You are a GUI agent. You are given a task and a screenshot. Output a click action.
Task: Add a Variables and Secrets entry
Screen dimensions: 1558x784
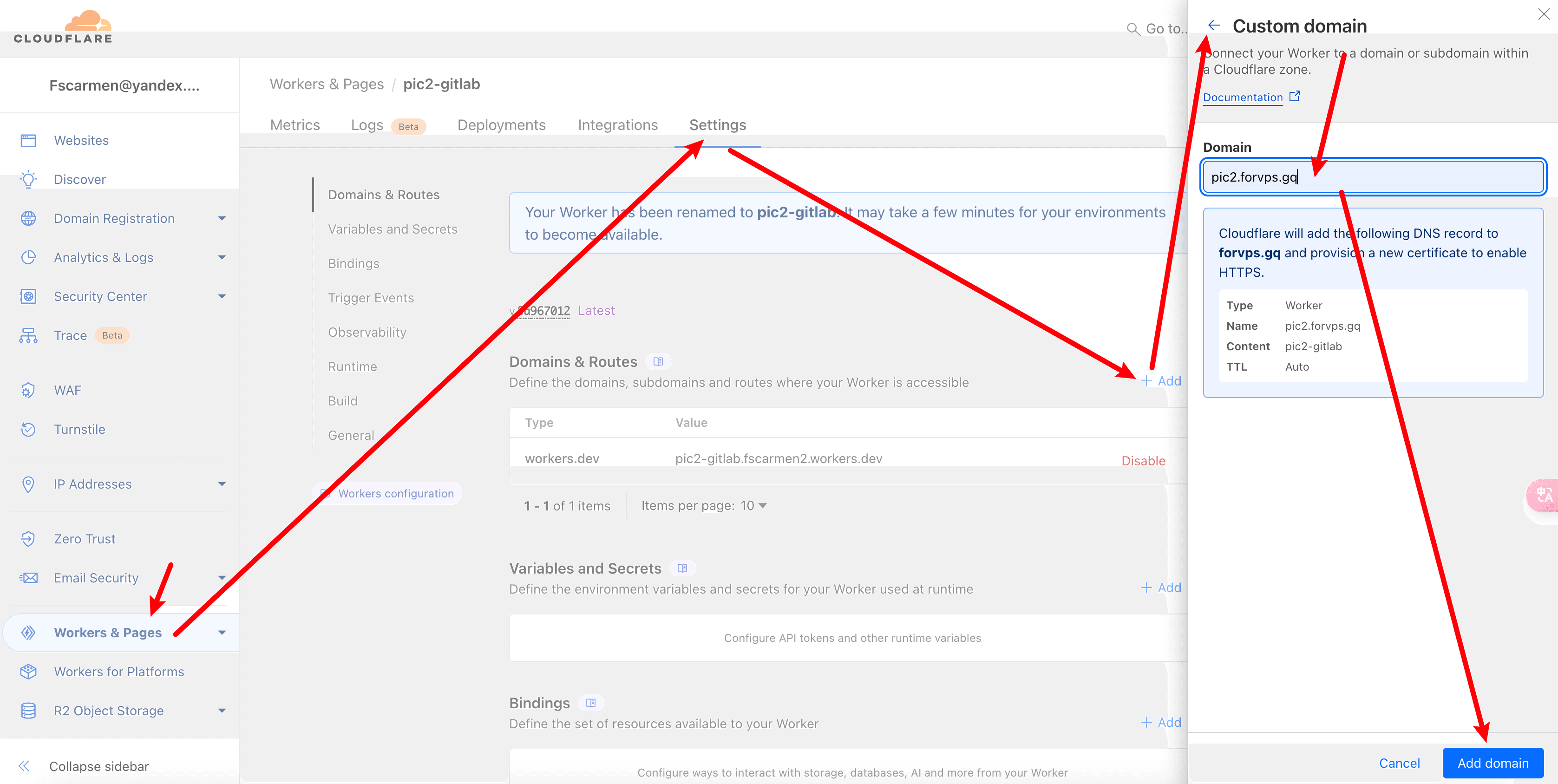[x=1161, y=588]
